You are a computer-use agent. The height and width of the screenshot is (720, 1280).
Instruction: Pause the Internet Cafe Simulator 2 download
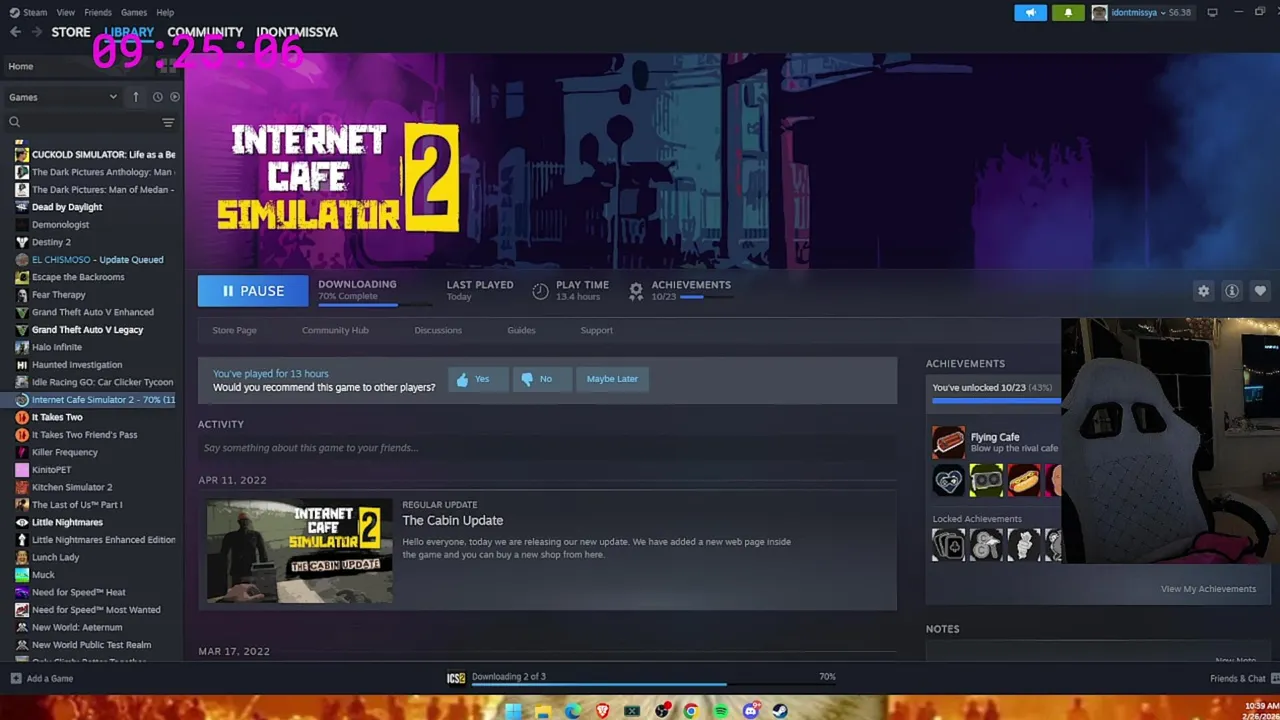pyautogui.click(x=253, y=291)
